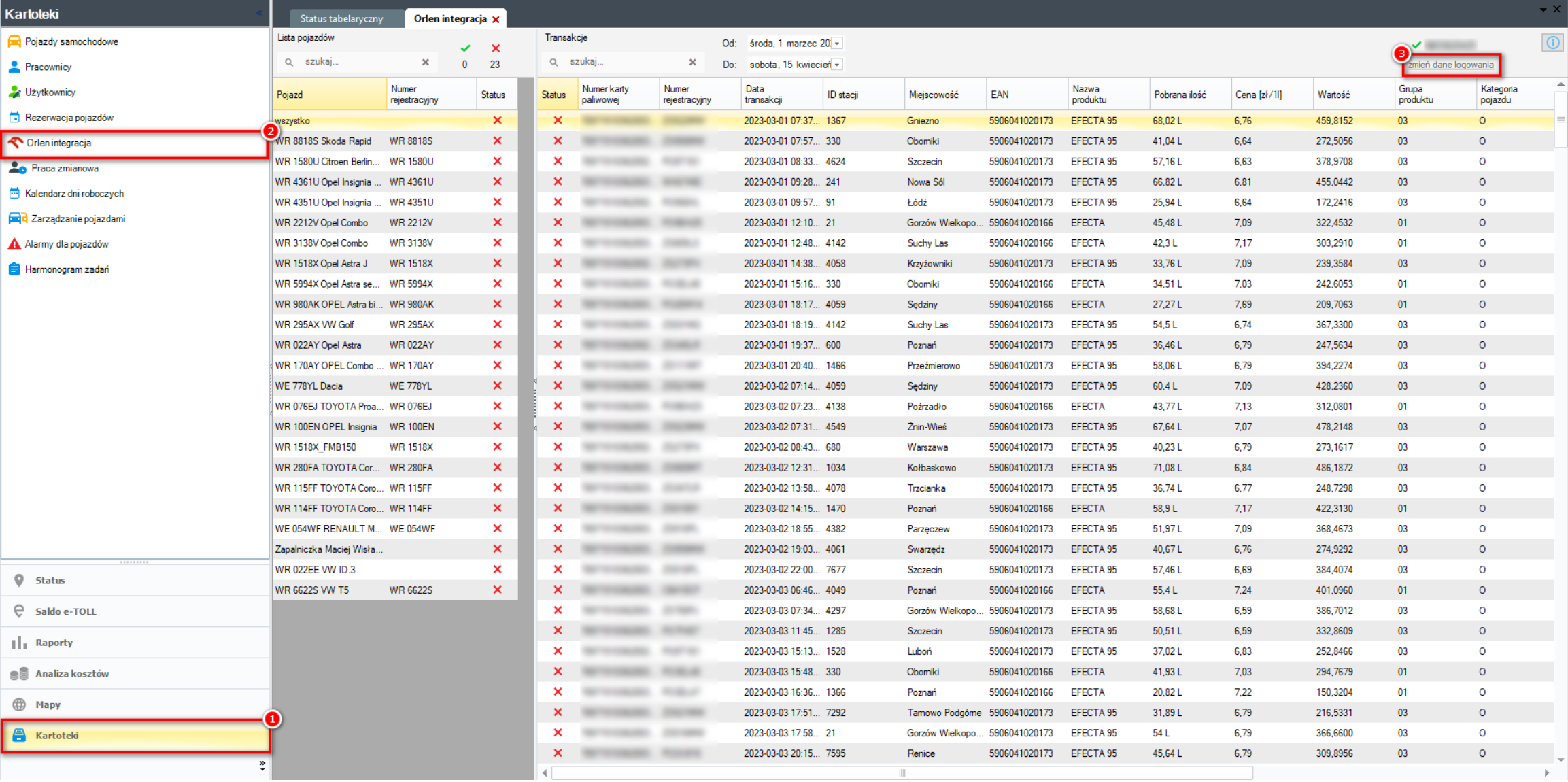Sort vehicle list by Pojazd column

coord(329,95)
